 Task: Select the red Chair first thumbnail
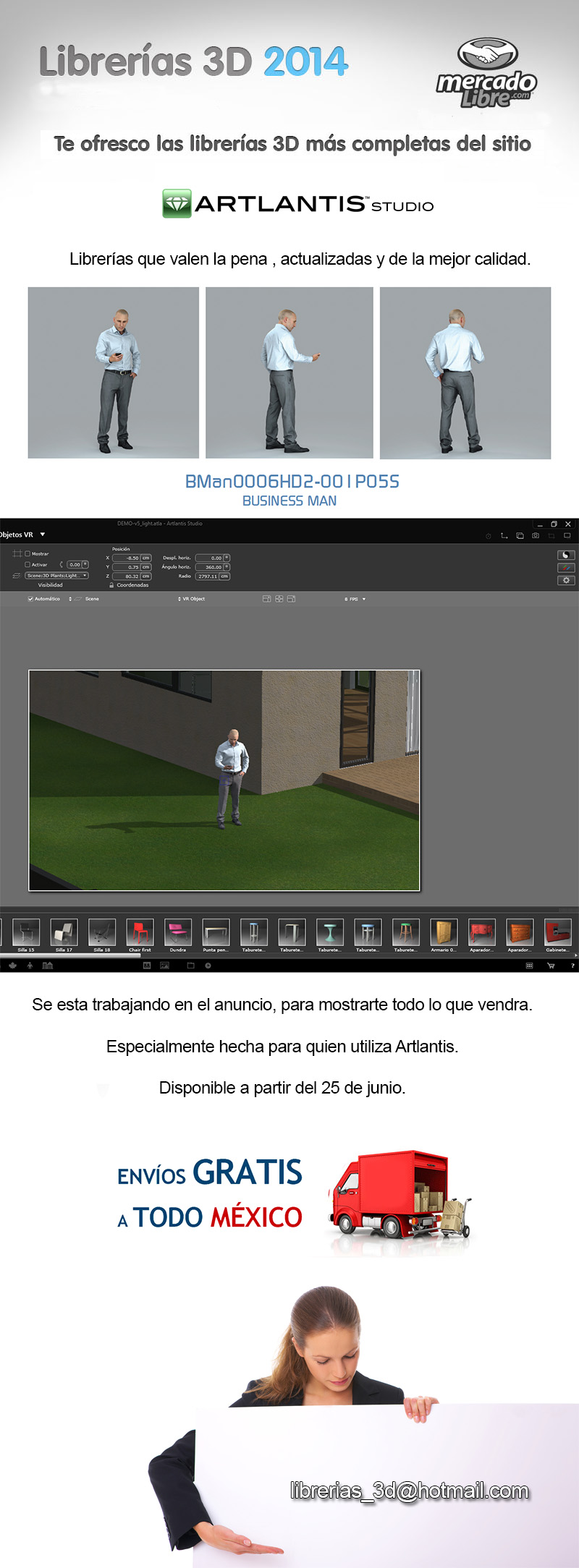click(140, 932)
